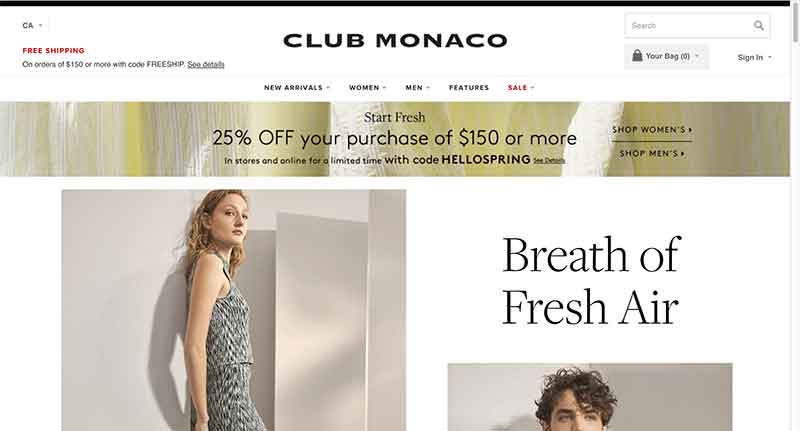Click the Club Monaco logo
800x431 pixels.
point(395,40)
